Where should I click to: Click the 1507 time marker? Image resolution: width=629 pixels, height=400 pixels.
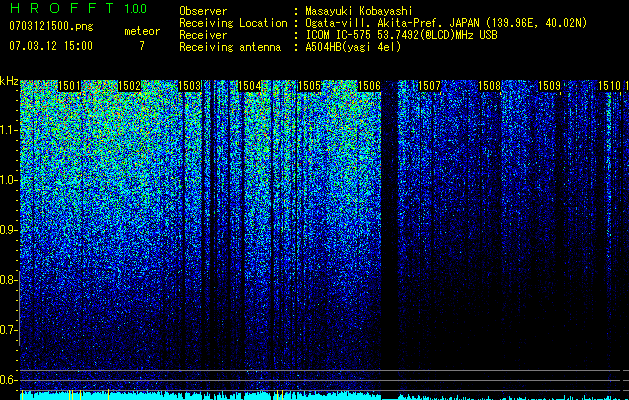pyautogui.click(x=429, y=86)
